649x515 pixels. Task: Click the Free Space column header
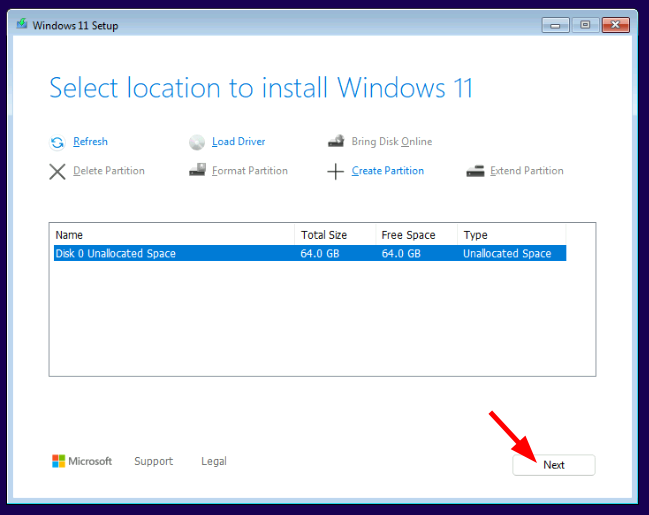[x=416, y=235]
